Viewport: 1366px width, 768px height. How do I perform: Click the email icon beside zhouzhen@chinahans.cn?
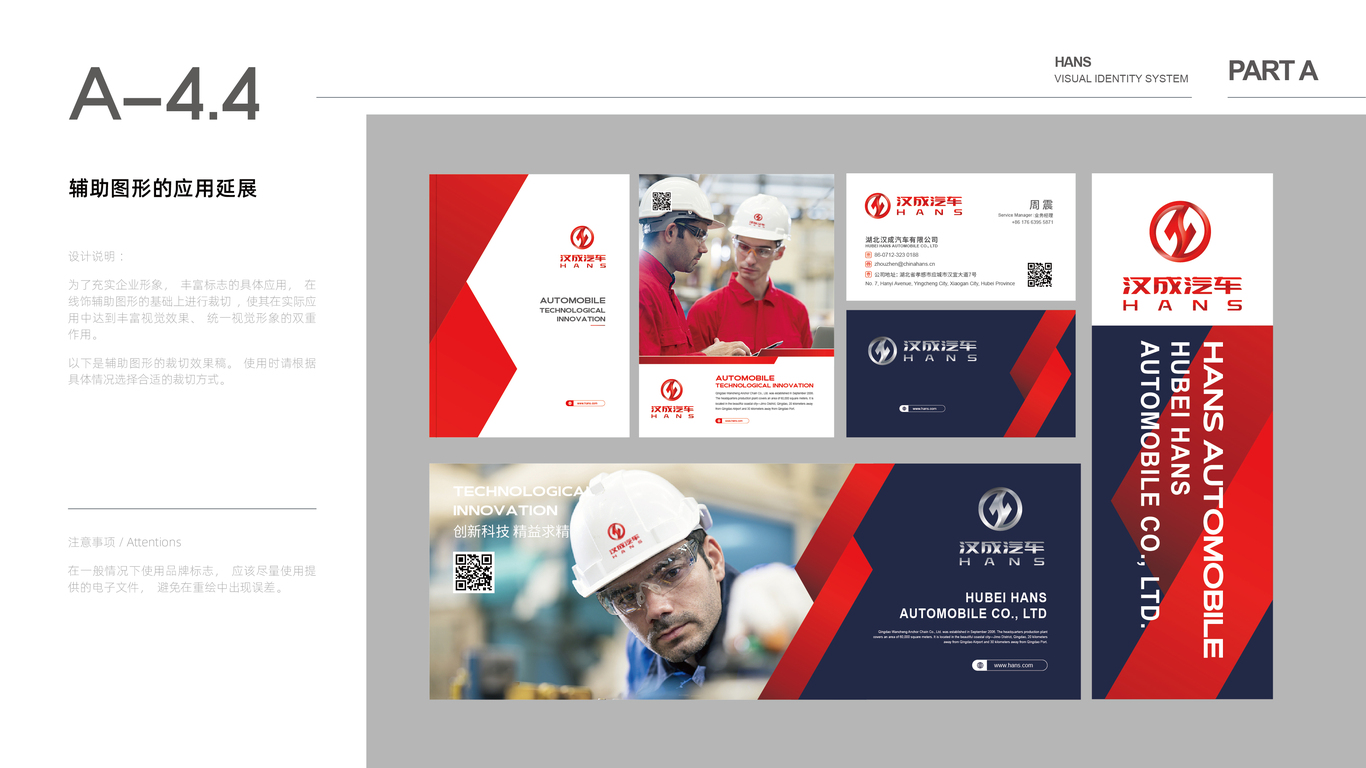869,264
